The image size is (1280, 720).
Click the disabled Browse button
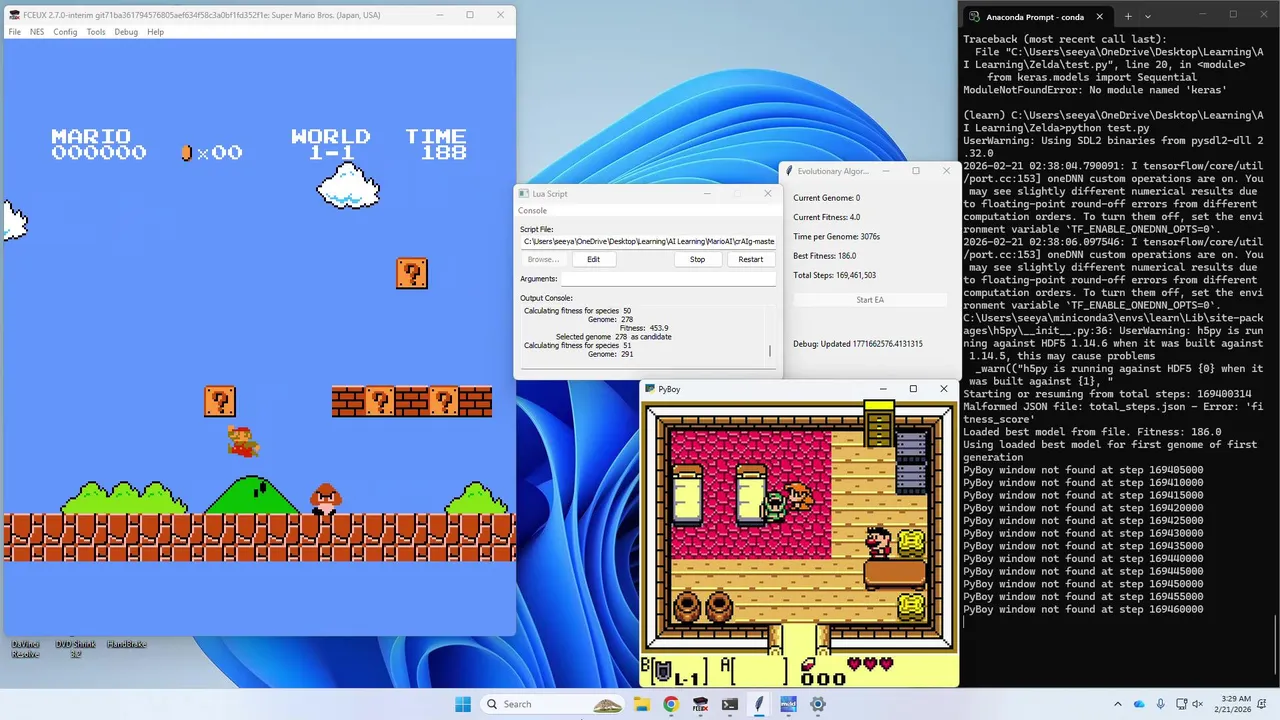[x=543, y=259]
